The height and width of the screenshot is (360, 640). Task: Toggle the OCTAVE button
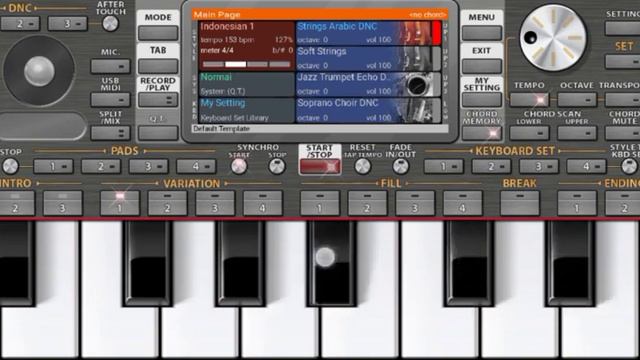click(577, 100)
